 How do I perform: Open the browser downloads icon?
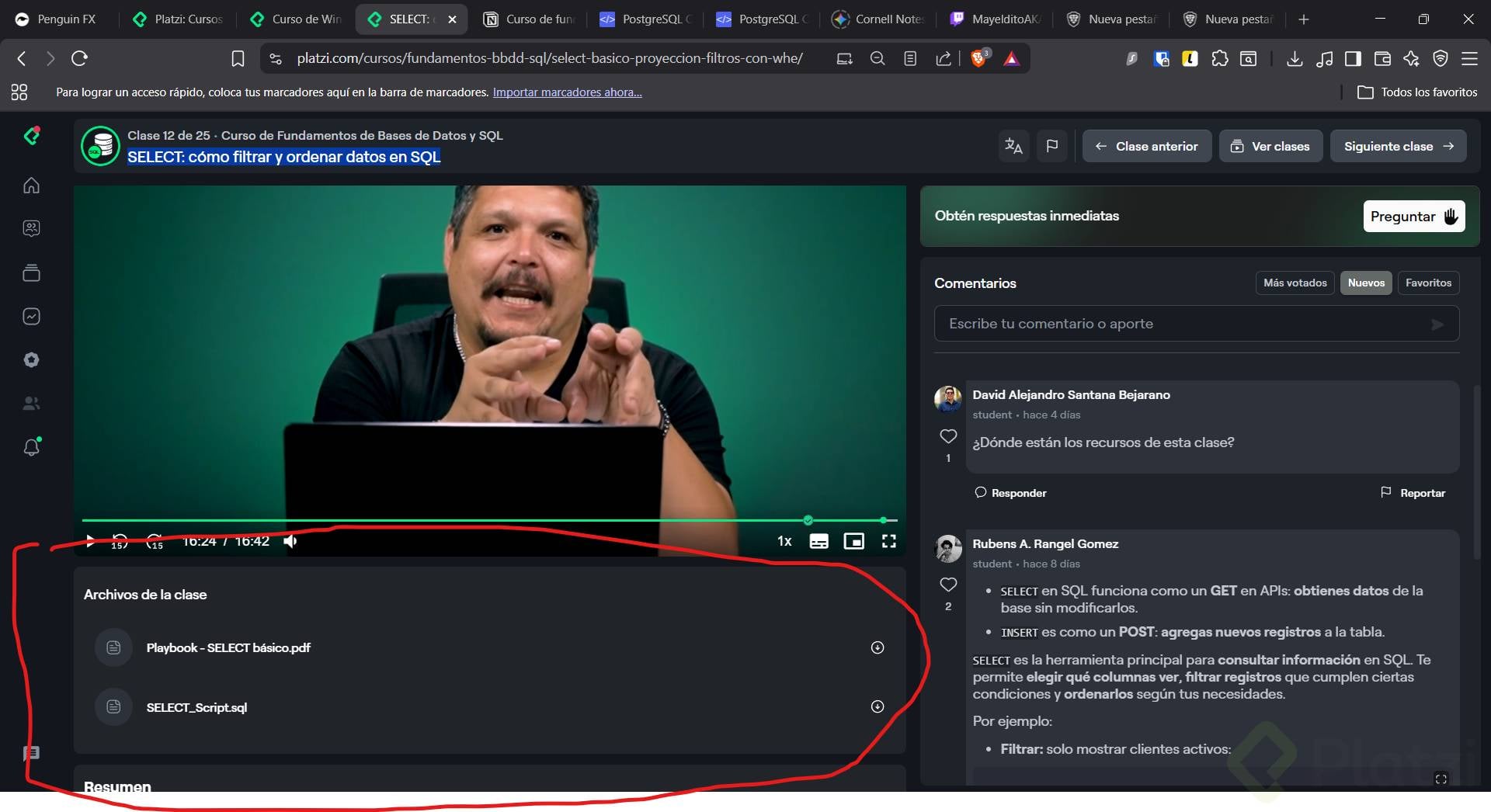tap(1295, 58)
